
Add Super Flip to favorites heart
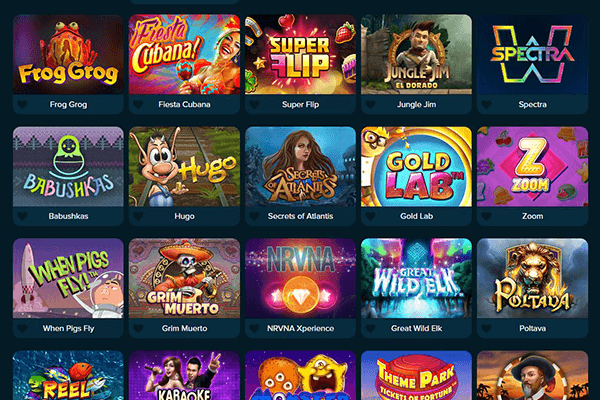coord(254,104)
